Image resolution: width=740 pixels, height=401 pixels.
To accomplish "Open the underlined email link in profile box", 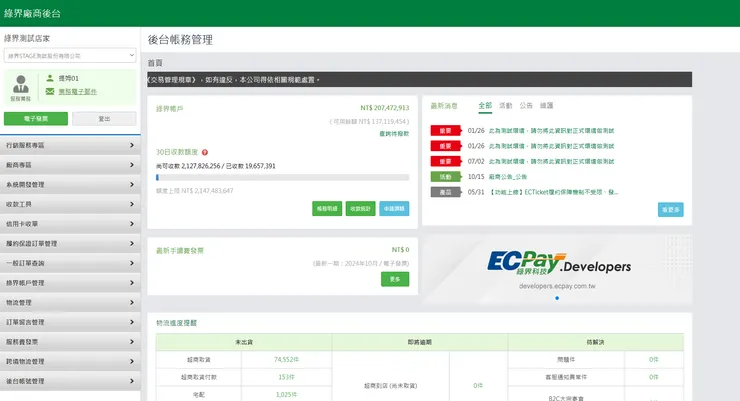I will pos(77,92).
